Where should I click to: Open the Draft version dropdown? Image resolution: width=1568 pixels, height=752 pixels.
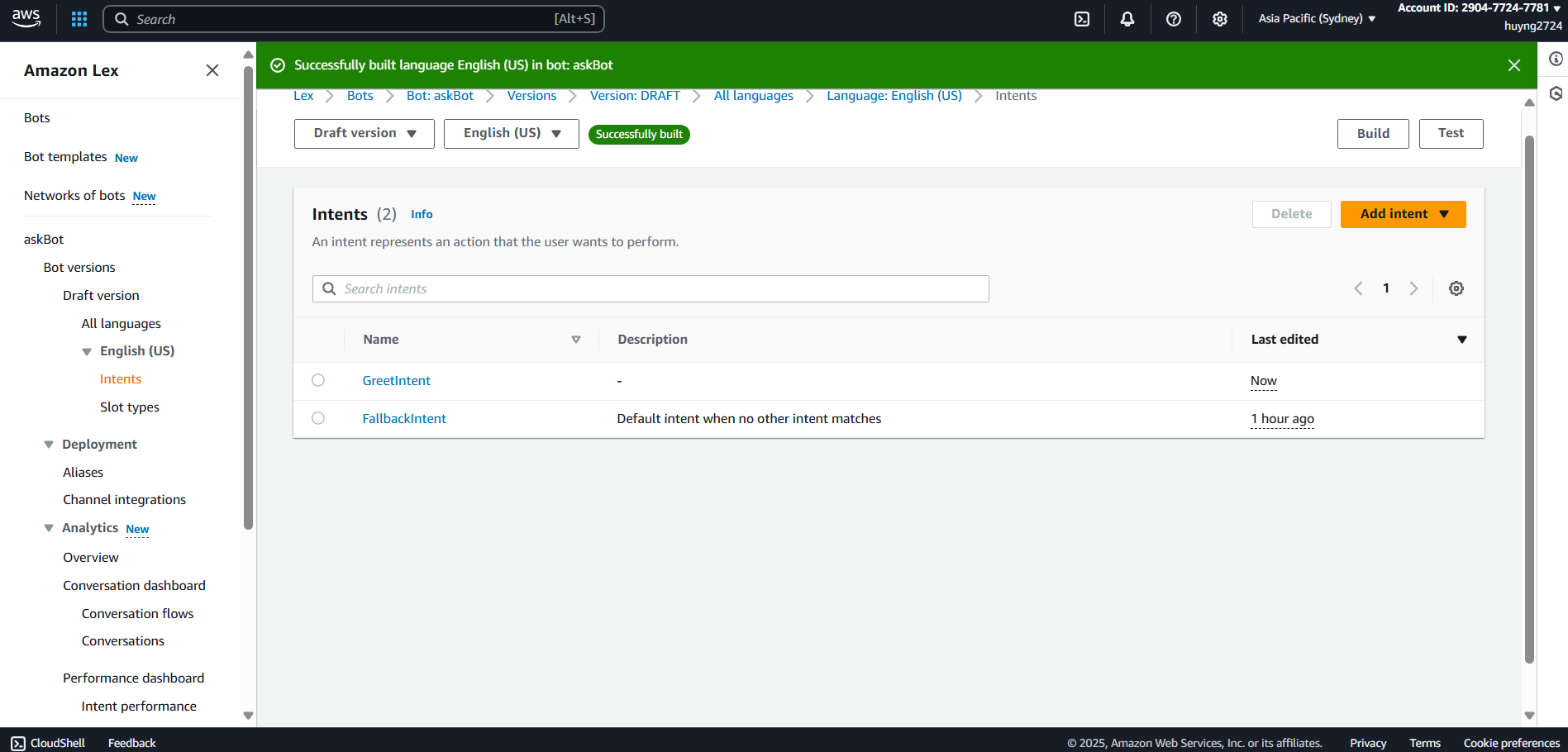coord(365,134)
